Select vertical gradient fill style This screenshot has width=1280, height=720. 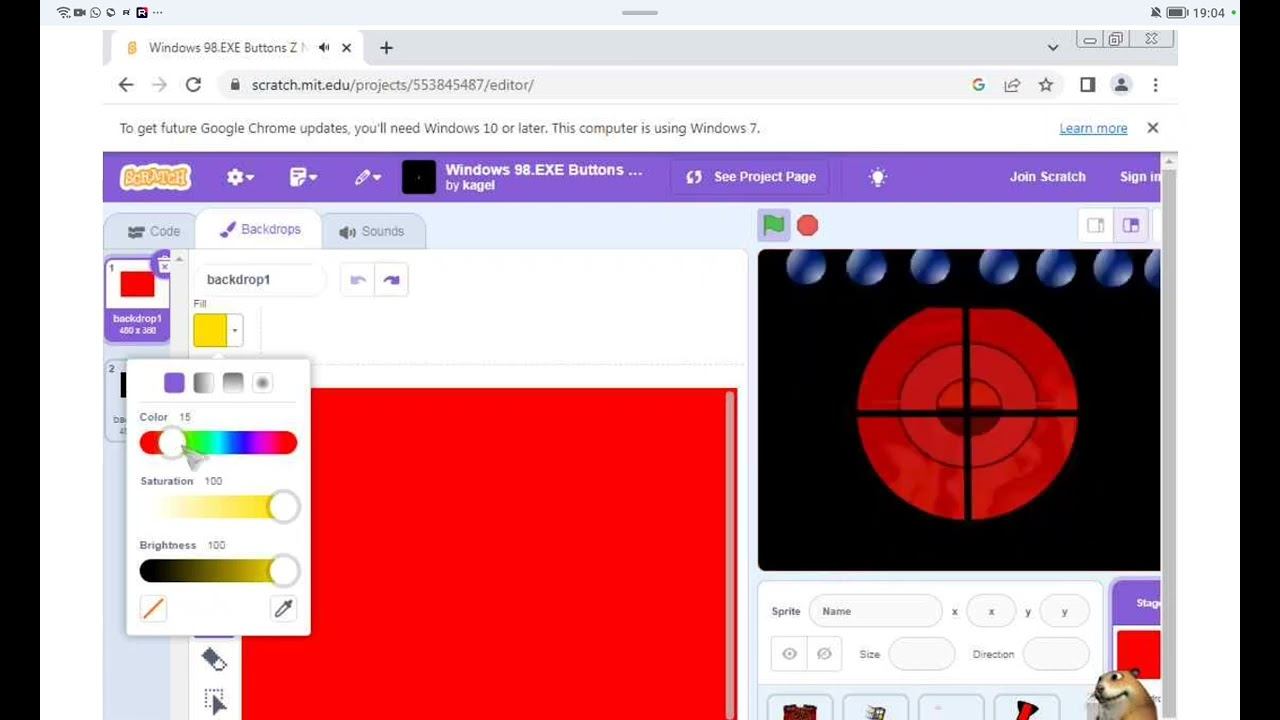pyautogui.click(x=233, y=383)
